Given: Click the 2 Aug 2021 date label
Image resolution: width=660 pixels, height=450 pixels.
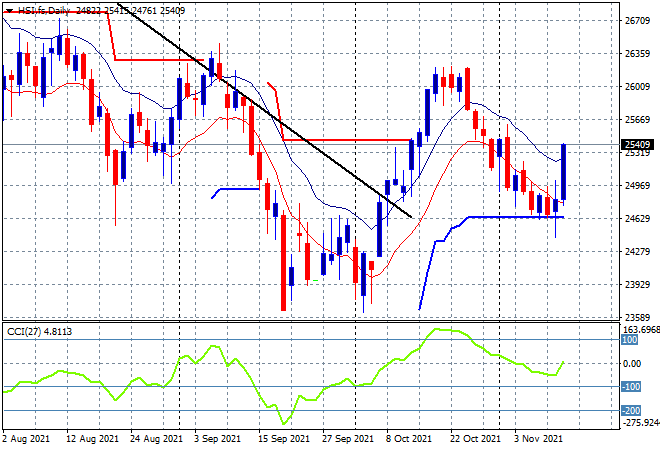Looking at the screenshot, I should pyautogui.click(x=26, y=439).
